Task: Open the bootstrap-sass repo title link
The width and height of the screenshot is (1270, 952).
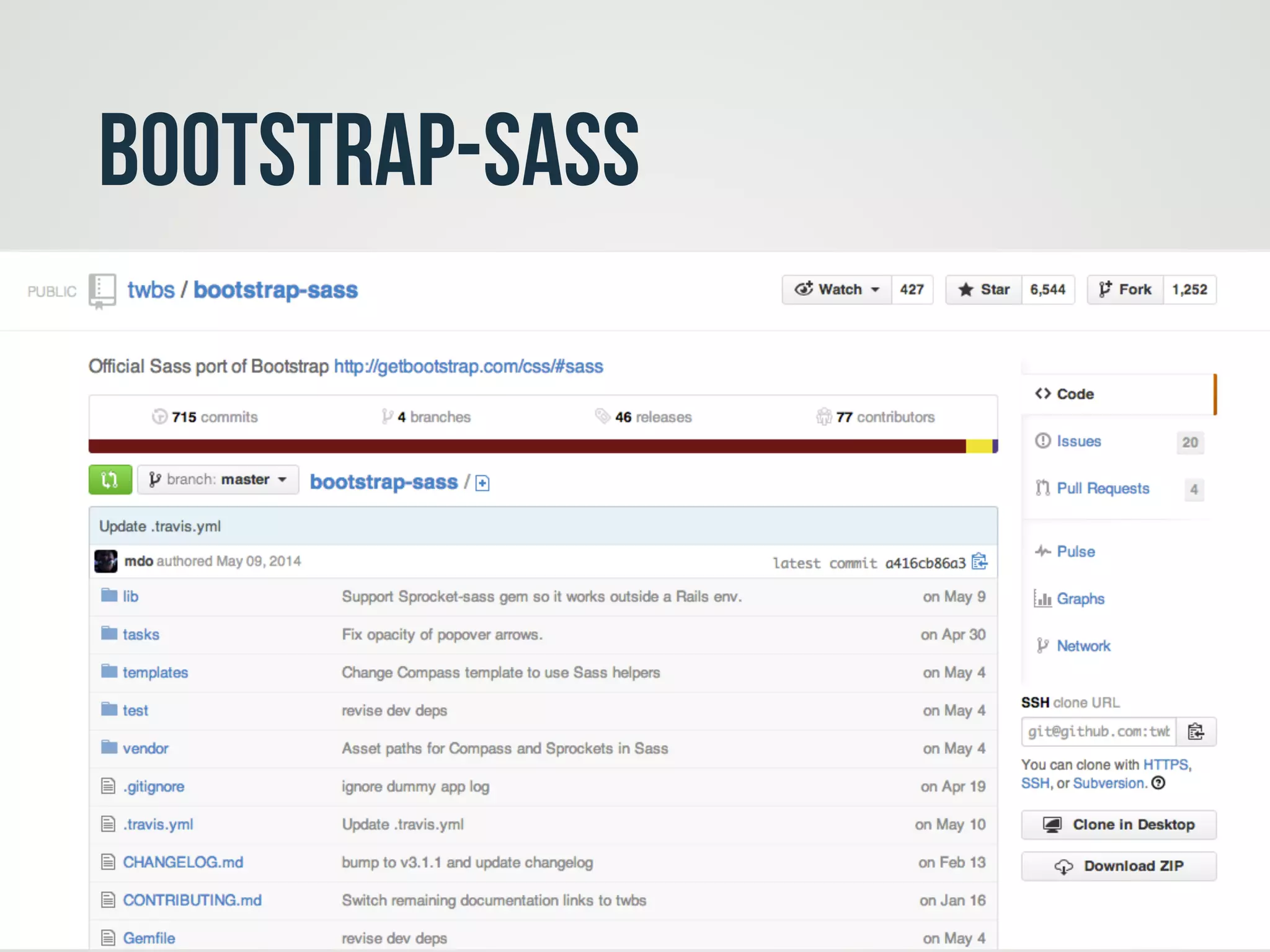Action: 276,290
